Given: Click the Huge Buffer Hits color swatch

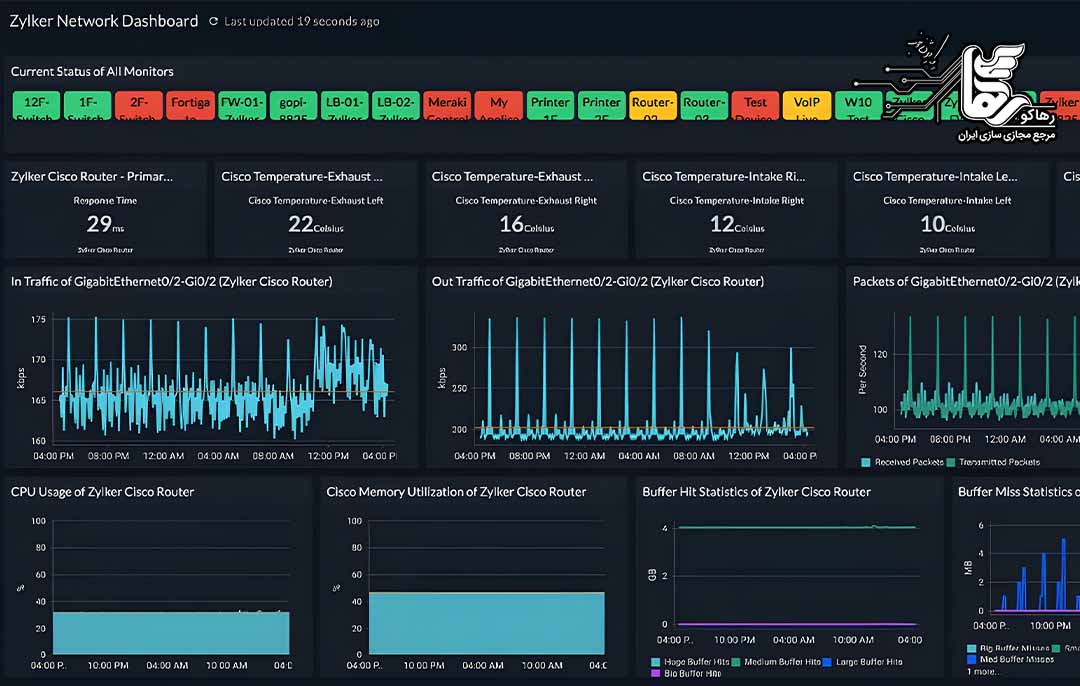Looking at the screenshot, I should [655, 662].
